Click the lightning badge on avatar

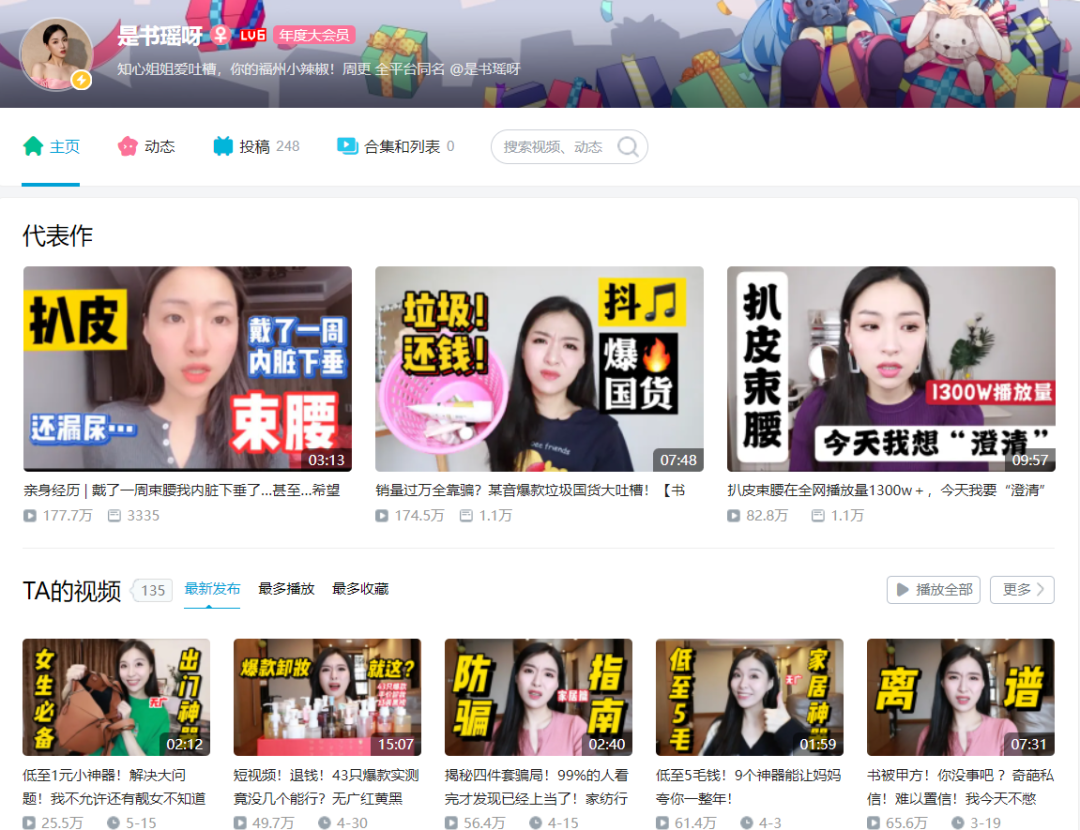point(81,80)
